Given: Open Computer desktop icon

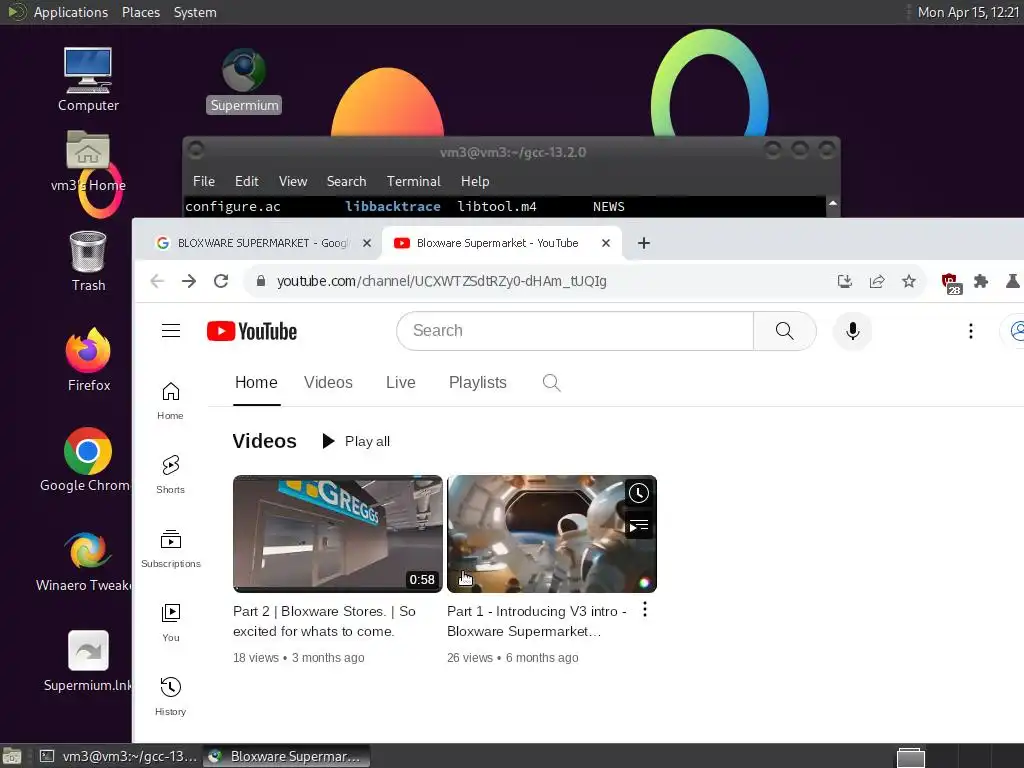Looking at the screenshot, I should pyautogui.click(x=88, y=80).
